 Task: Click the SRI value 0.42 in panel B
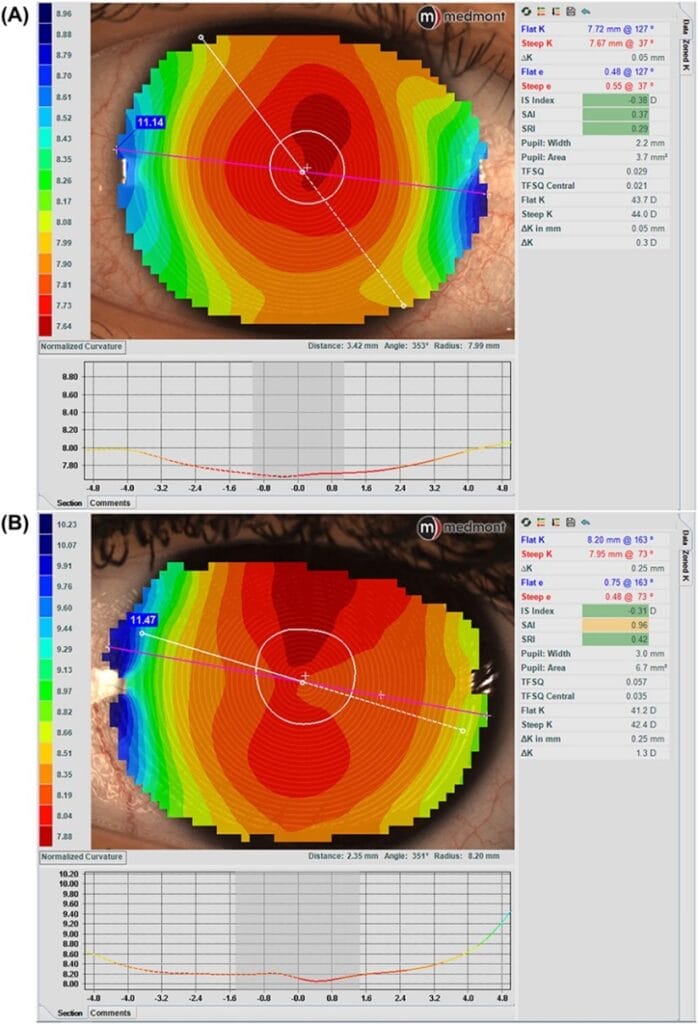click(615, 639)
